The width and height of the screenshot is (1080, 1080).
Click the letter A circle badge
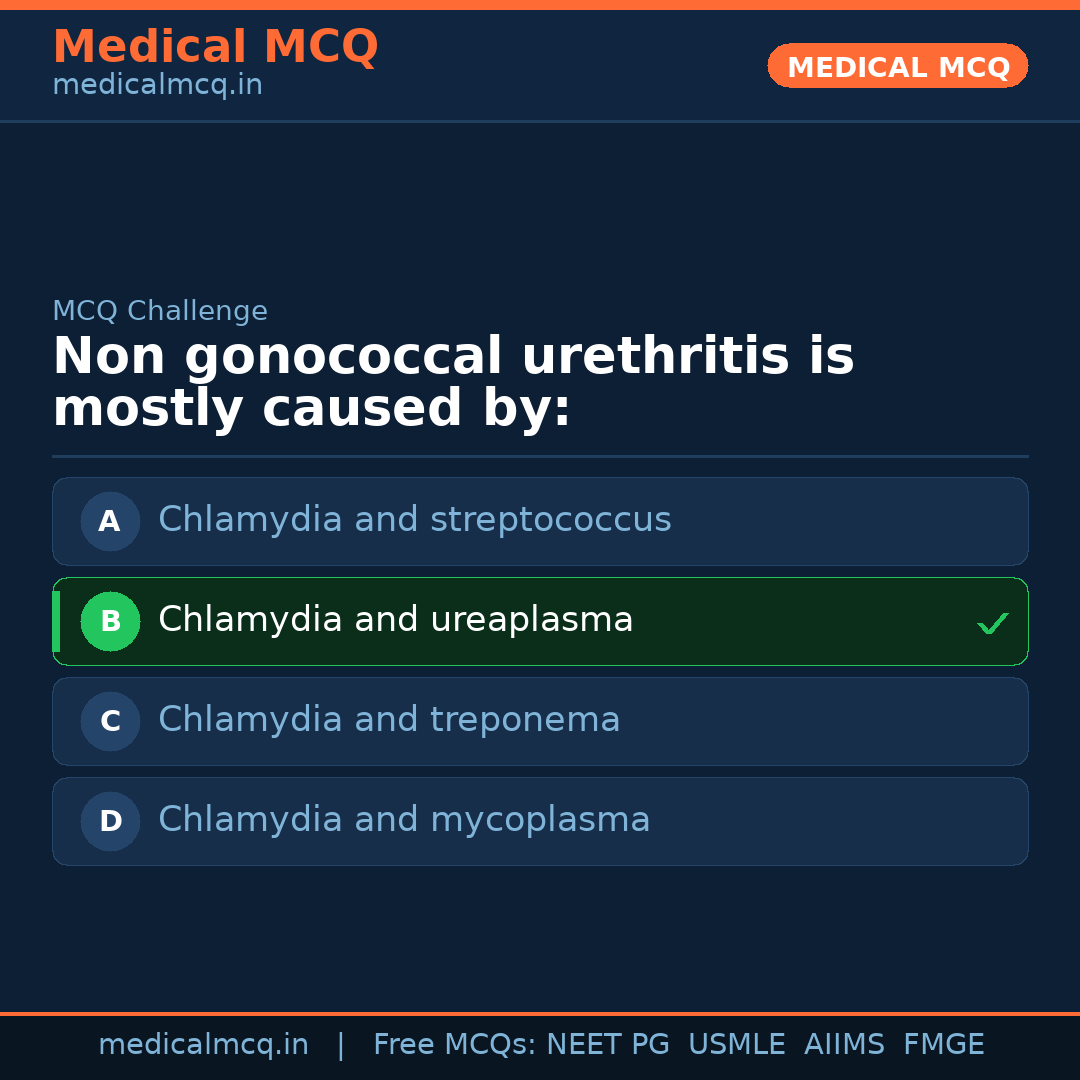click(x=110, y=521)
